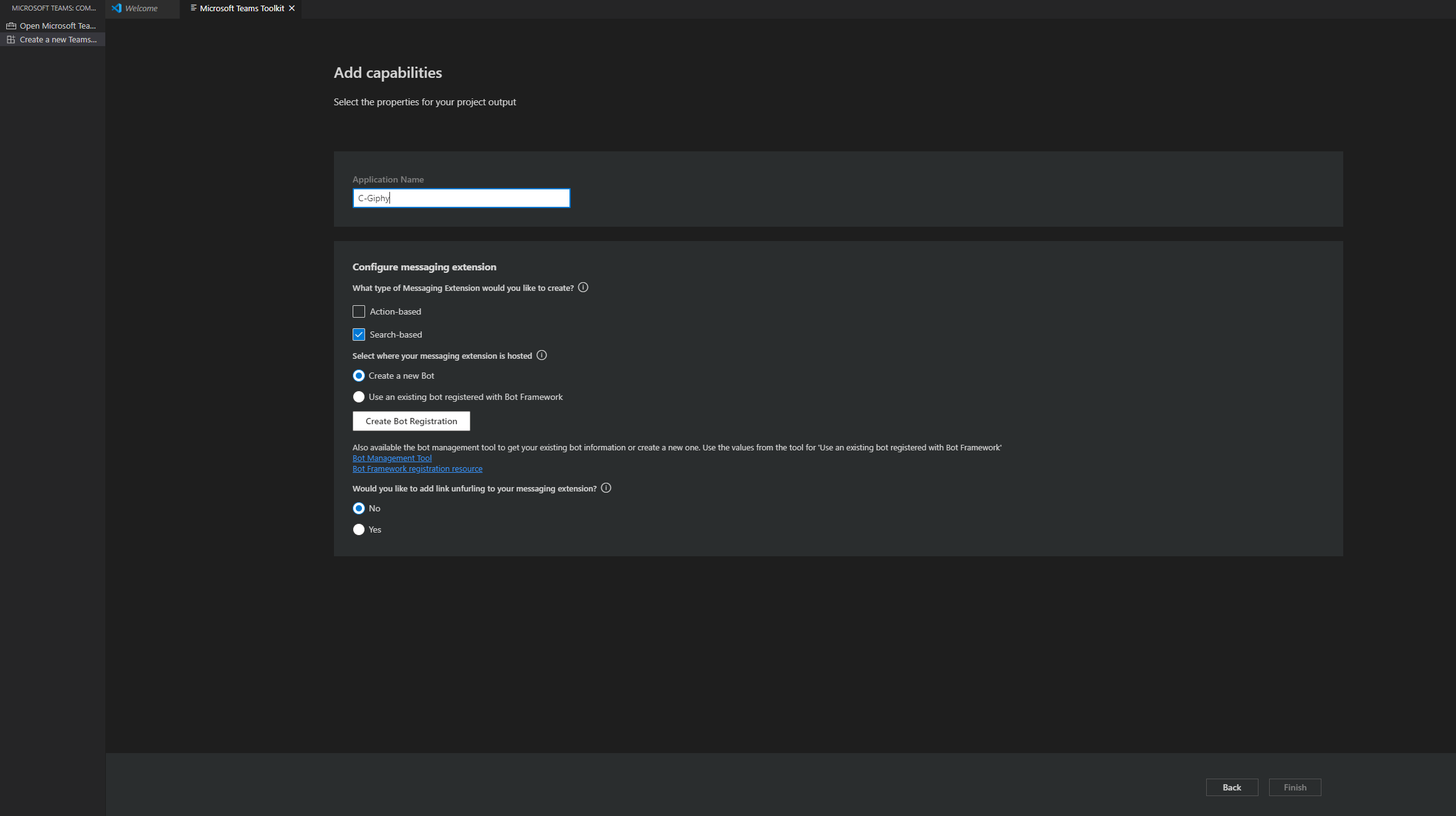Switch to the Welcome tab
Image resolution: width=1456 pixels, height=816 pixels.
click(142, 9)
